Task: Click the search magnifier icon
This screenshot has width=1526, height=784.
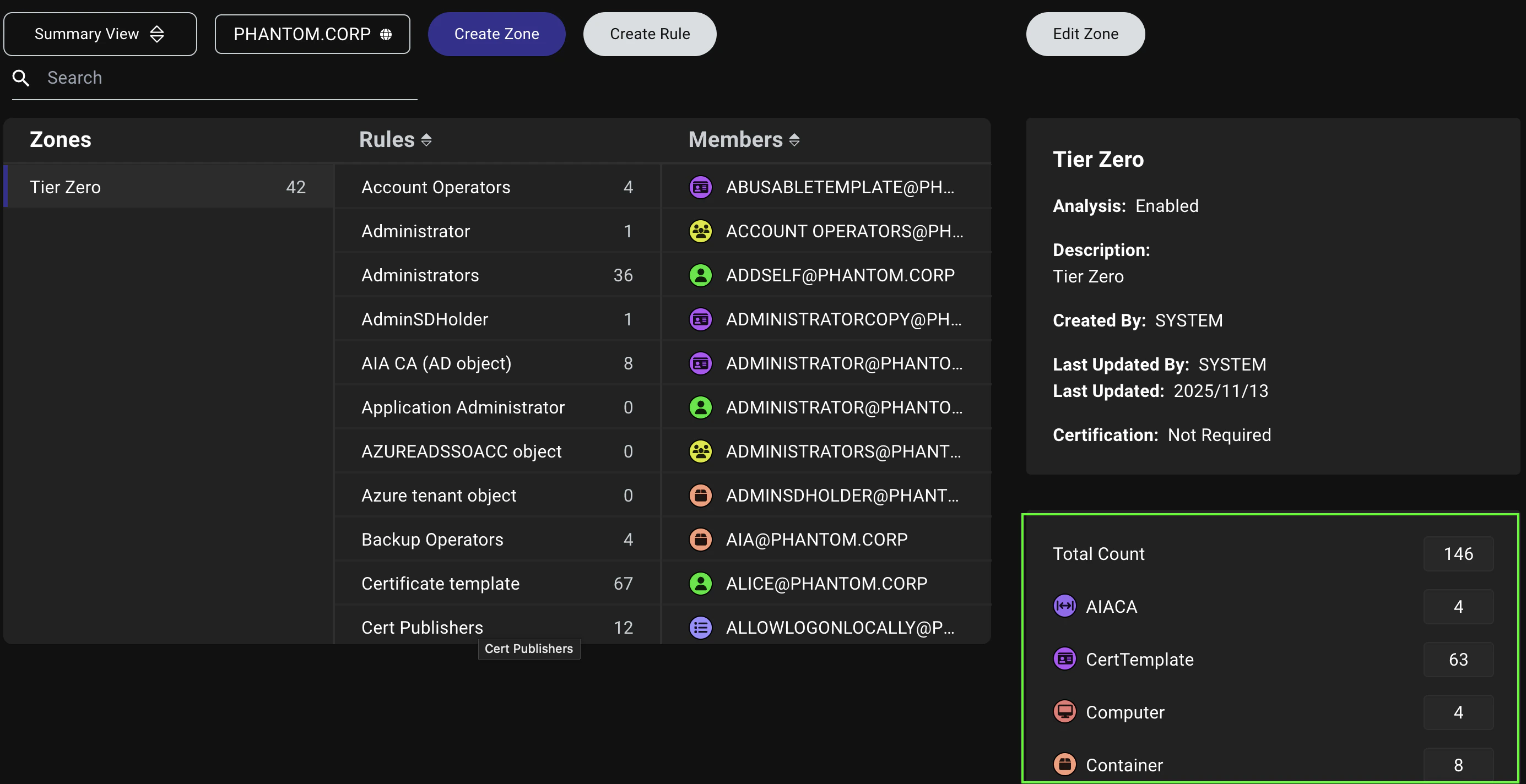Action: coord(21,78)
